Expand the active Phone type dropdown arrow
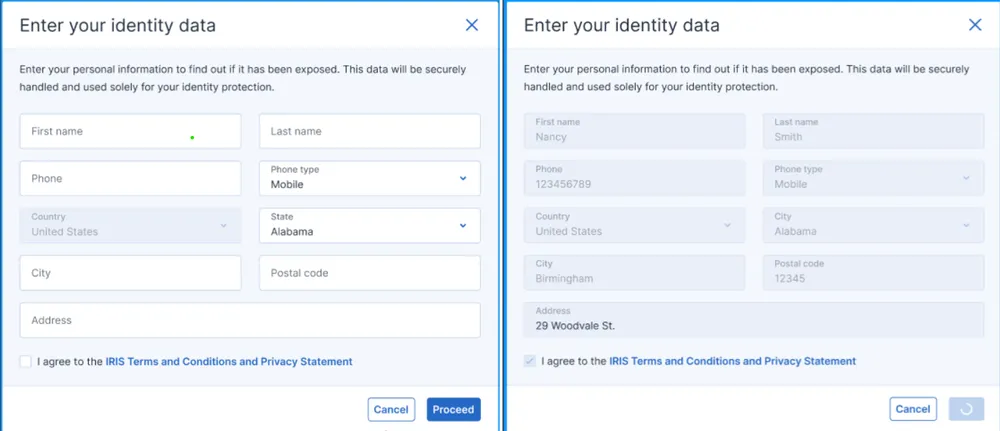 pyautogui.click(x=463, y=178)
